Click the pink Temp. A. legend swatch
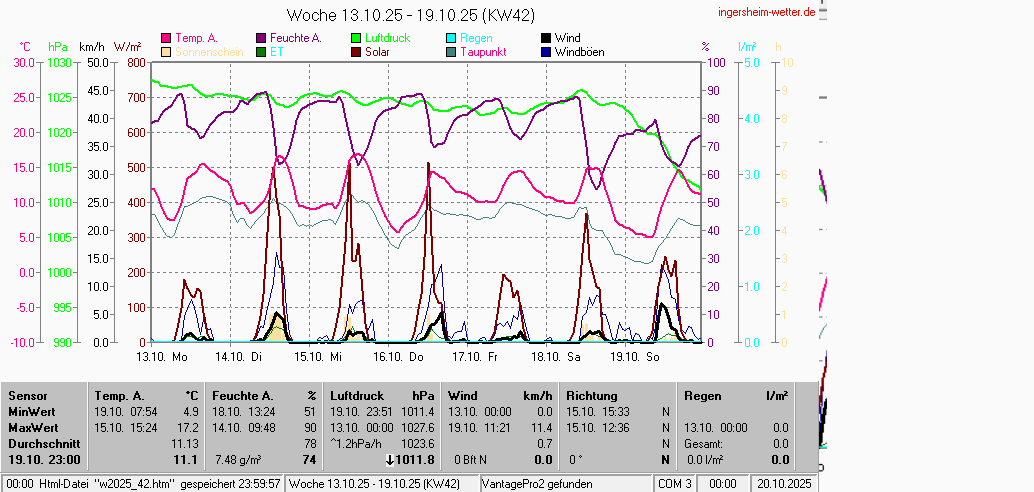 (166, 38)
